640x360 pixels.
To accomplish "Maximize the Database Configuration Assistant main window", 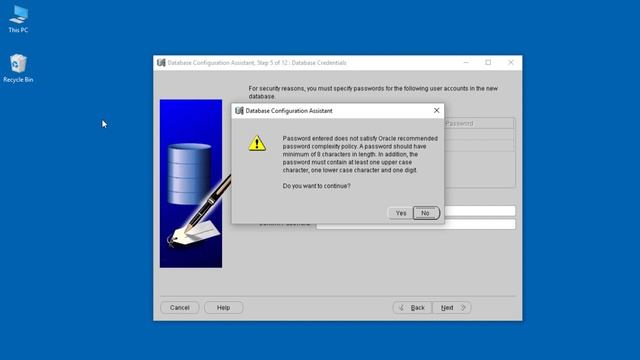I will 488,62.
